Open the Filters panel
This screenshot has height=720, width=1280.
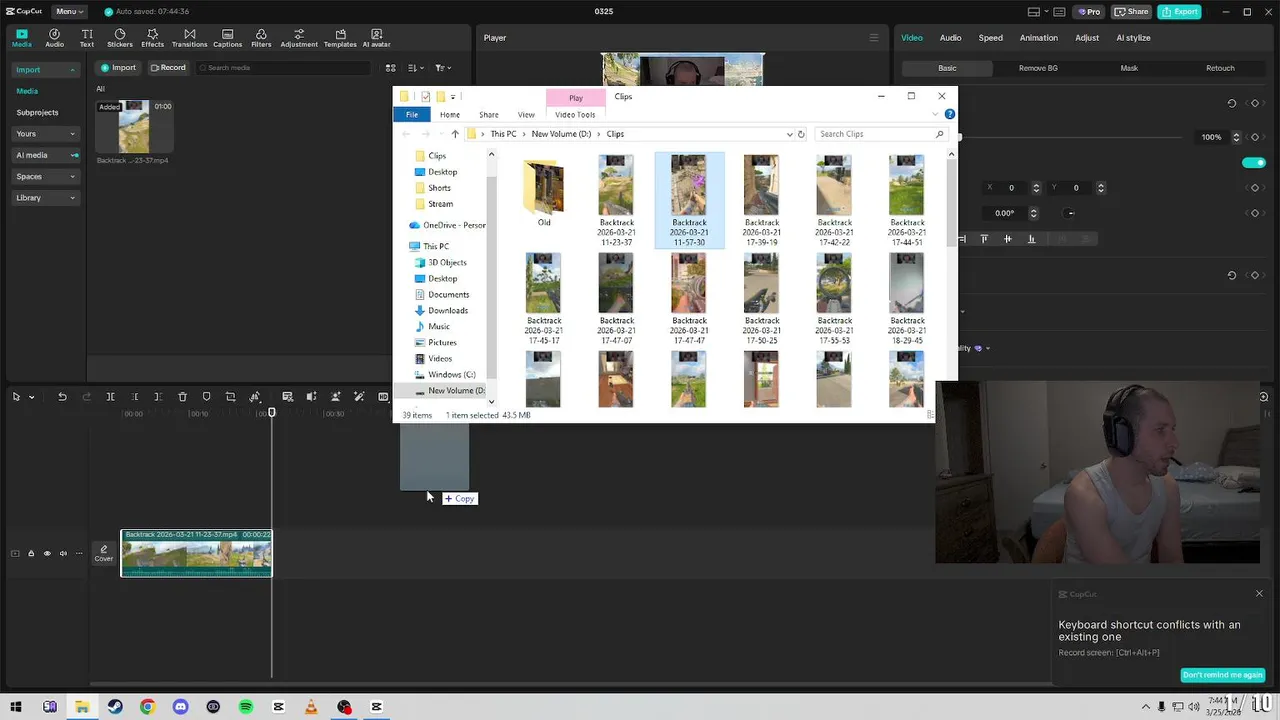pos(261,38)
